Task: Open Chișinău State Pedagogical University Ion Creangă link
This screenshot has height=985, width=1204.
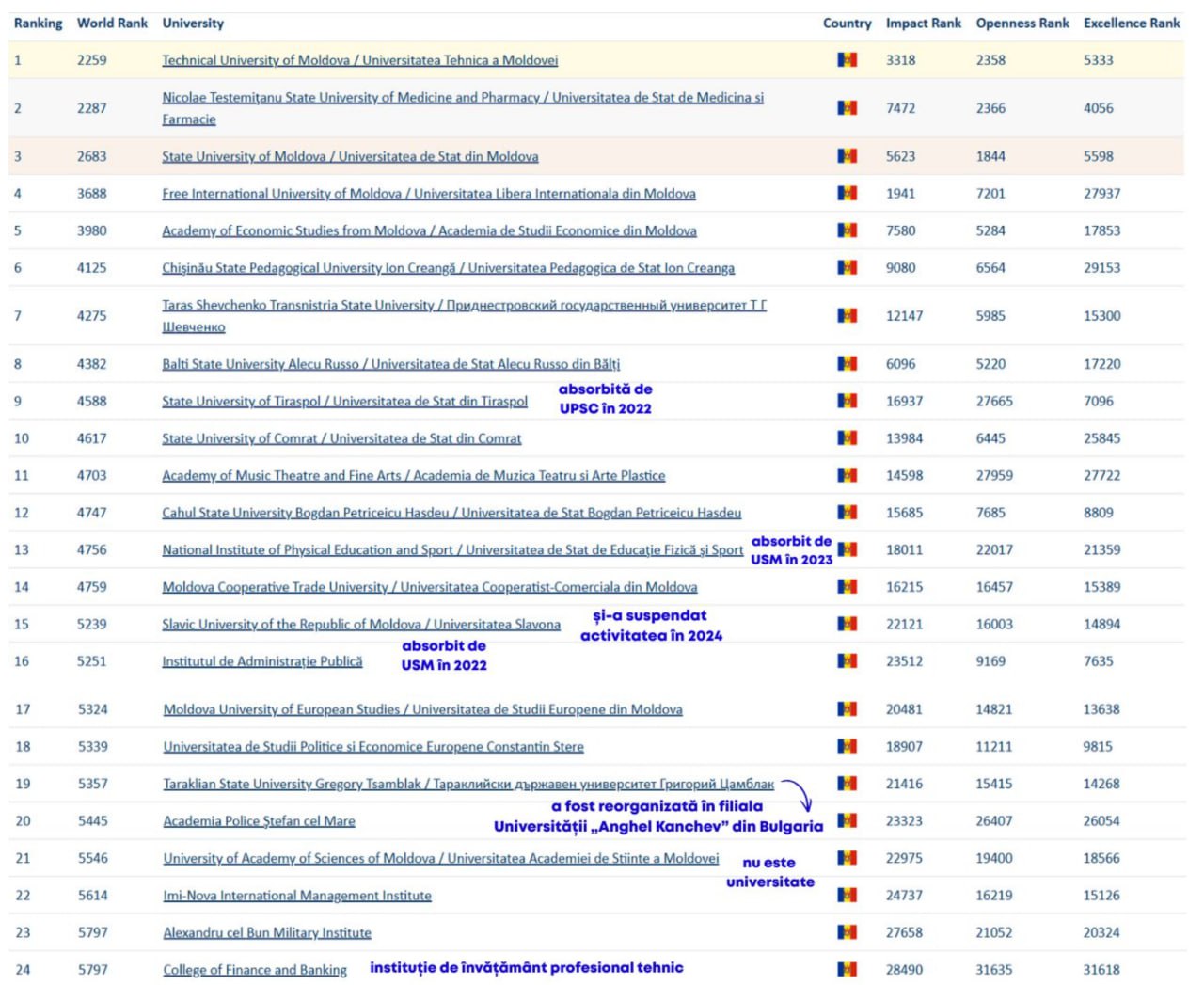Action: [448, 268]
